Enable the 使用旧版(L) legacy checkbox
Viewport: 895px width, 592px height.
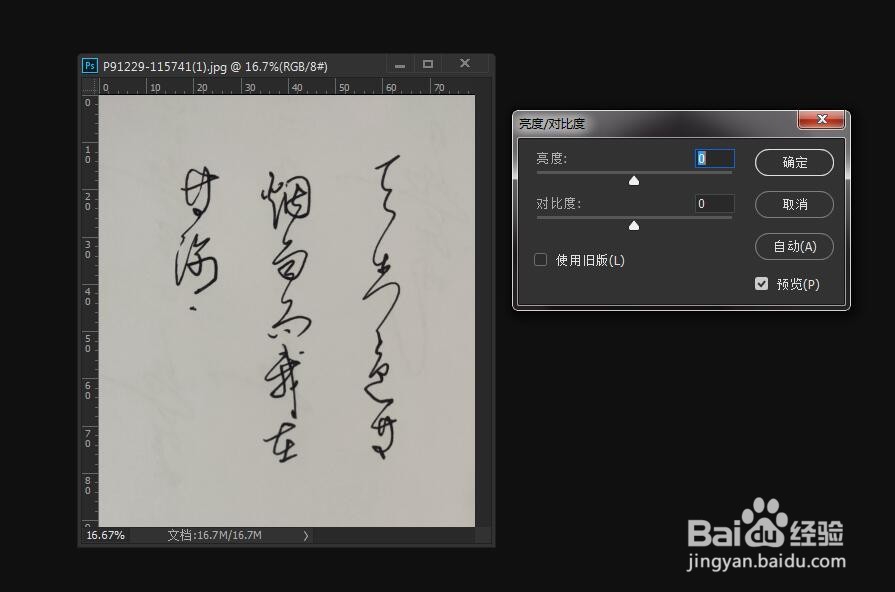coord(540,259)
